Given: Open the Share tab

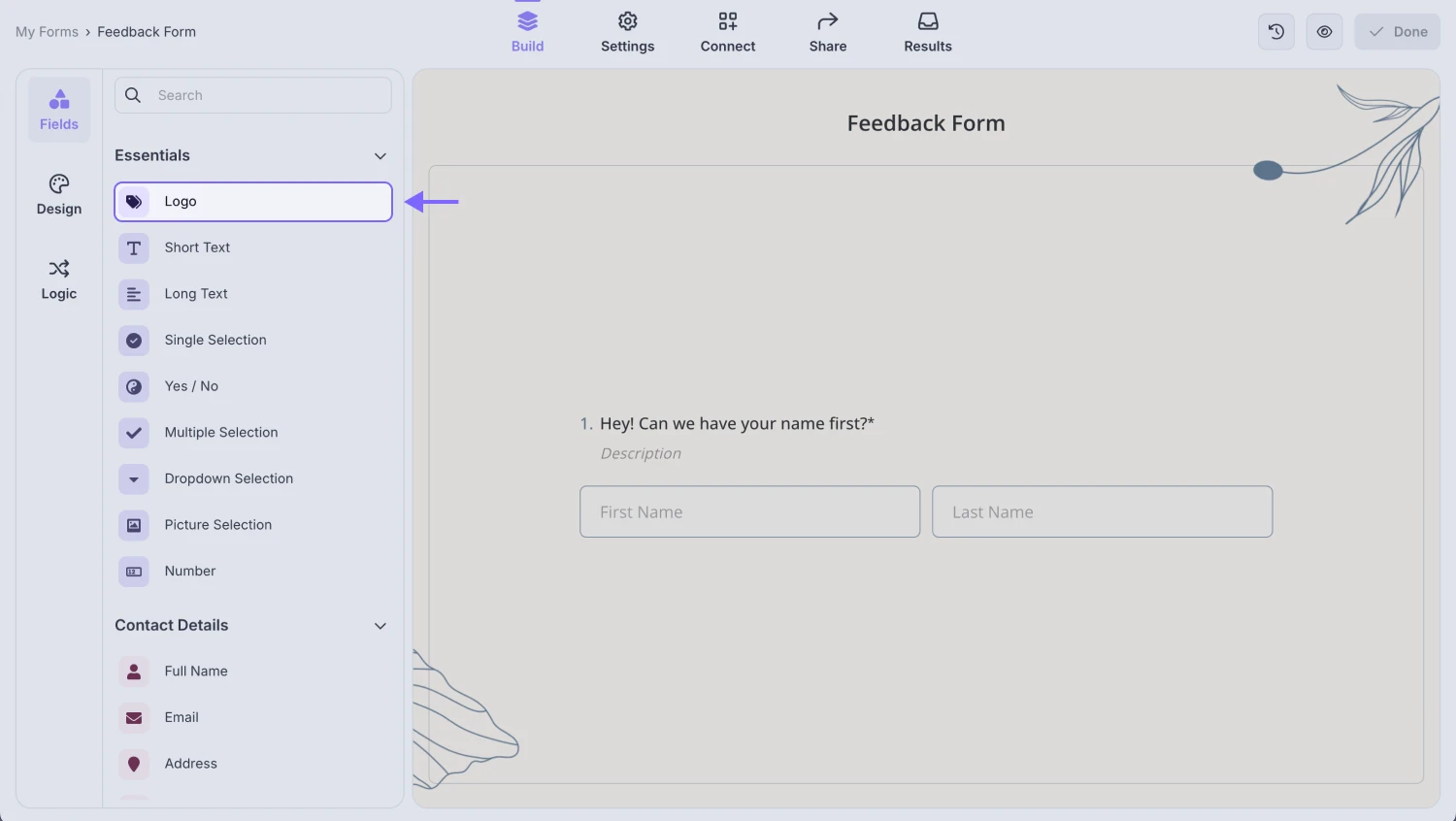Looking at the screenshot, I should pyautogui.click(x=827, y=31).
